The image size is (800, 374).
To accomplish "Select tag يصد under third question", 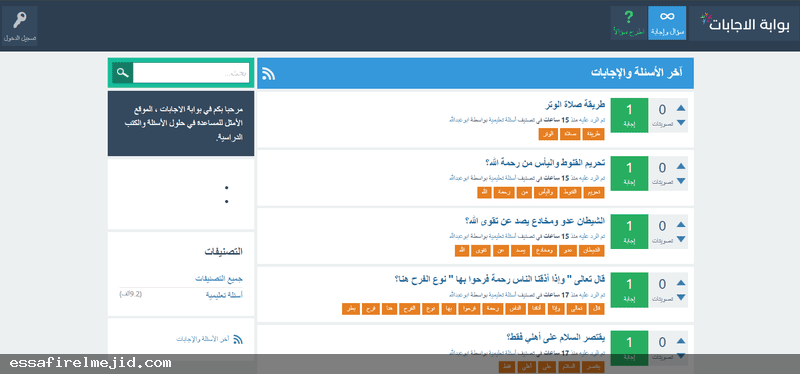I will [519, 251].
